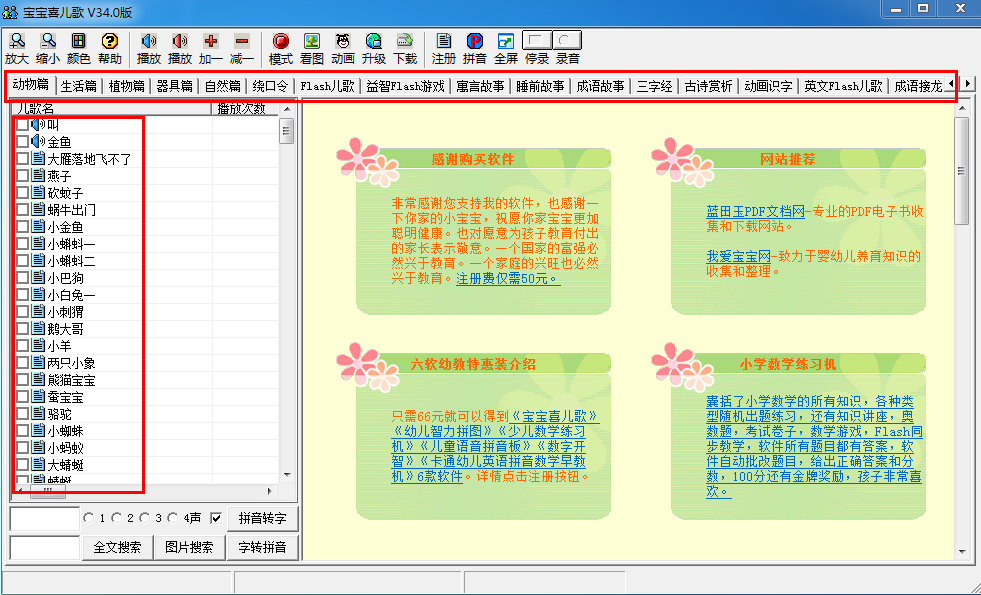
Task: Switch to the 植物篇 tab
Action: click(126, 86)
